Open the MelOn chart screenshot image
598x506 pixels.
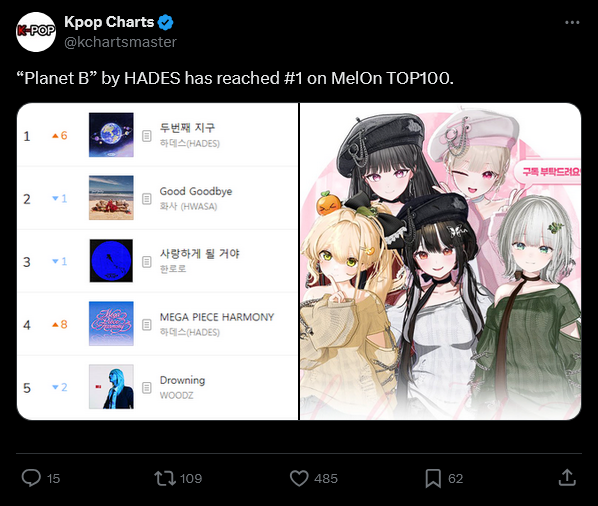(x=158, y=261)
